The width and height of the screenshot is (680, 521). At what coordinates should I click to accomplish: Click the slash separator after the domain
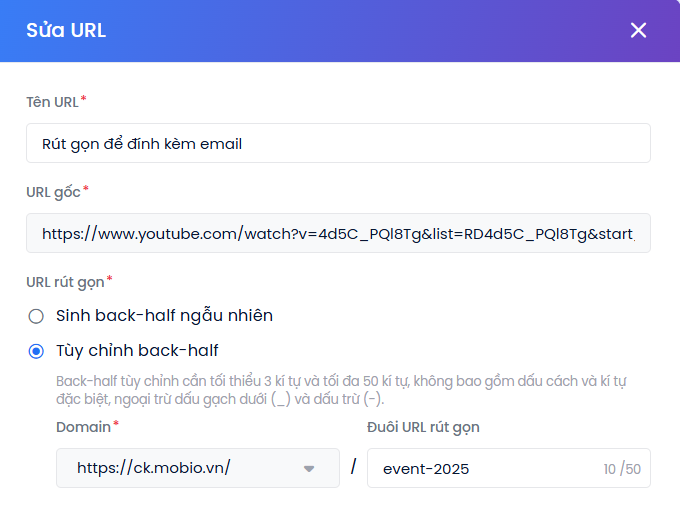click(x=353, y=468)
